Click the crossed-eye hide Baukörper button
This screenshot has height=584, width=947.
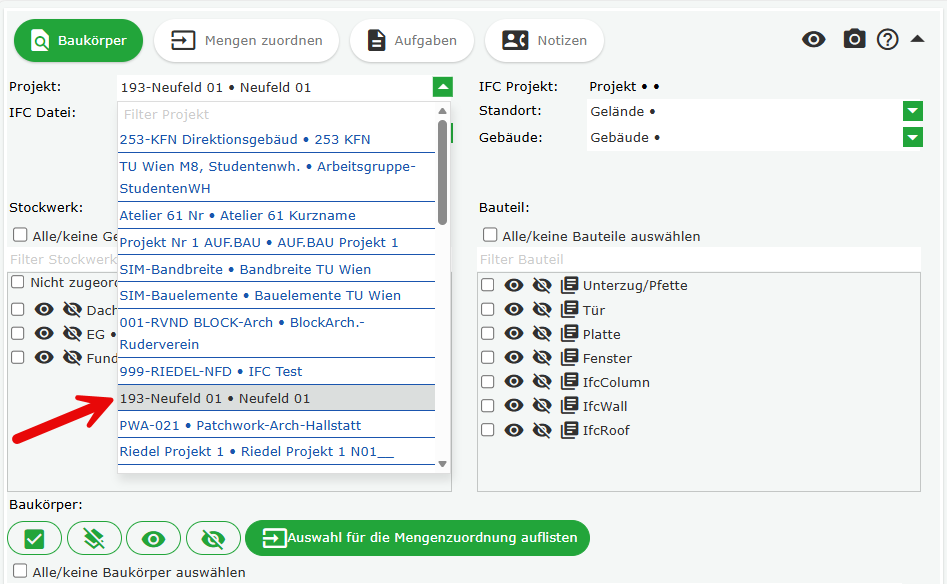pos(213,538)
